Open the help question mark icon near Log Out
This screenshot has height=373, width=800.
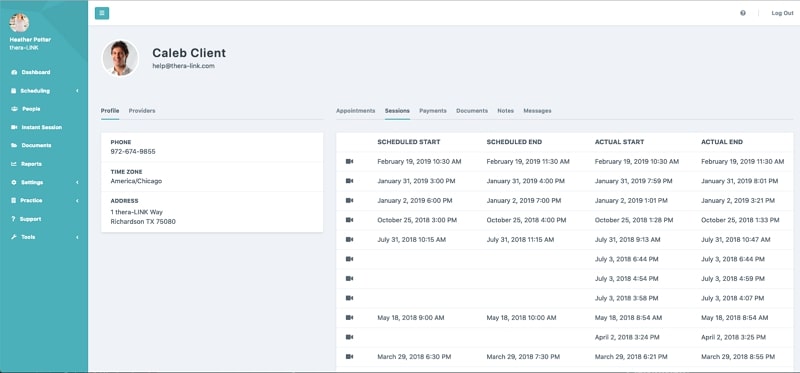743,13
